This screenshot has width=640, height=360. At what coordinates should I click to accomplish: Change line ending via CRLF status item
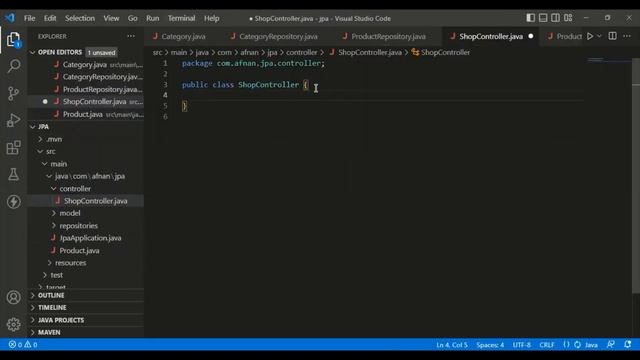point(547,345)
